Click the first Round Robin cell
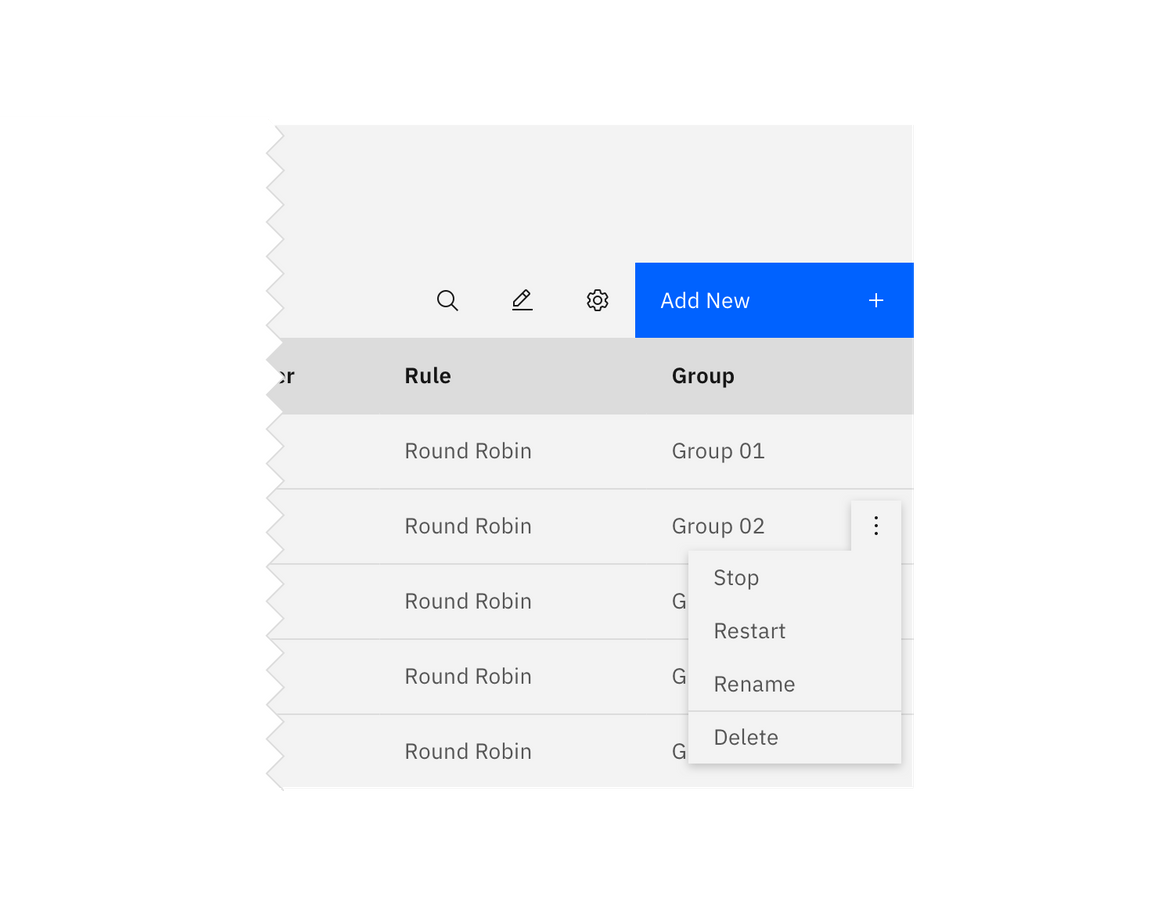Image resolution: width=1152 pixels, height=914 pixels. [x=468, y=451]
